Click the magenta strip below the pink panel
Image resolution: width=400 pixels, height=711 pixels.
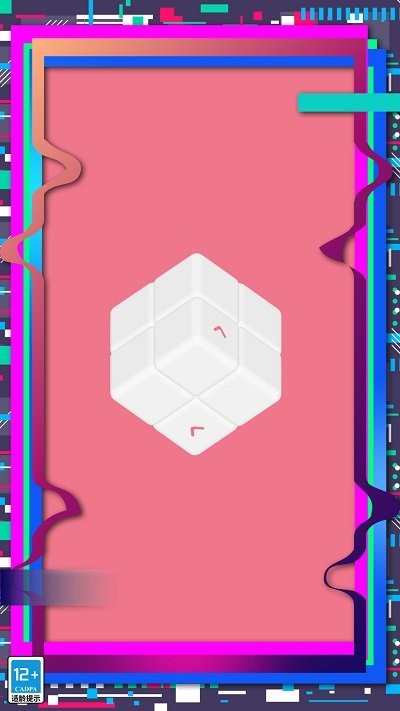coord(199,648)
